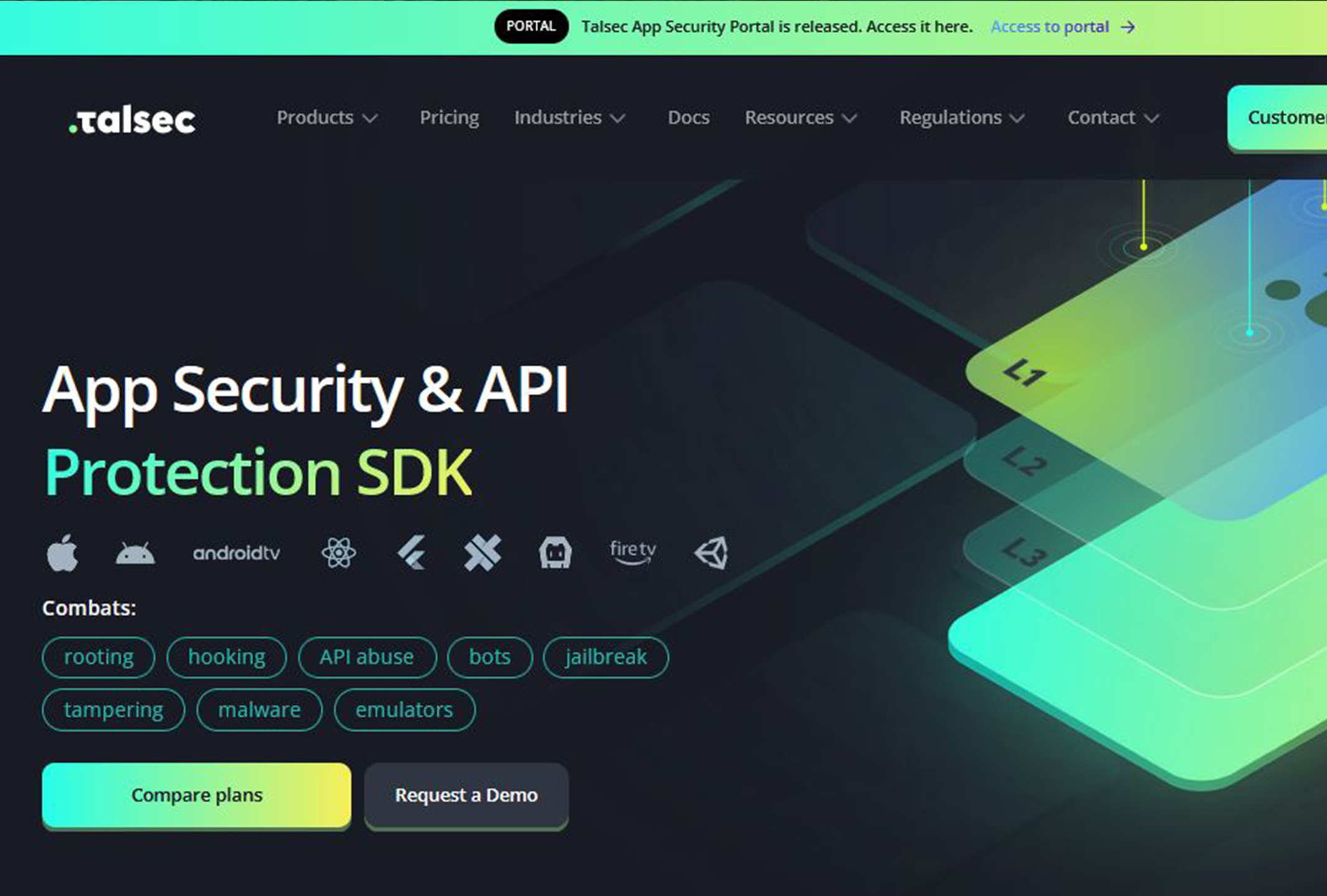Expand the Products dropdown menu

tap(327, 118)
